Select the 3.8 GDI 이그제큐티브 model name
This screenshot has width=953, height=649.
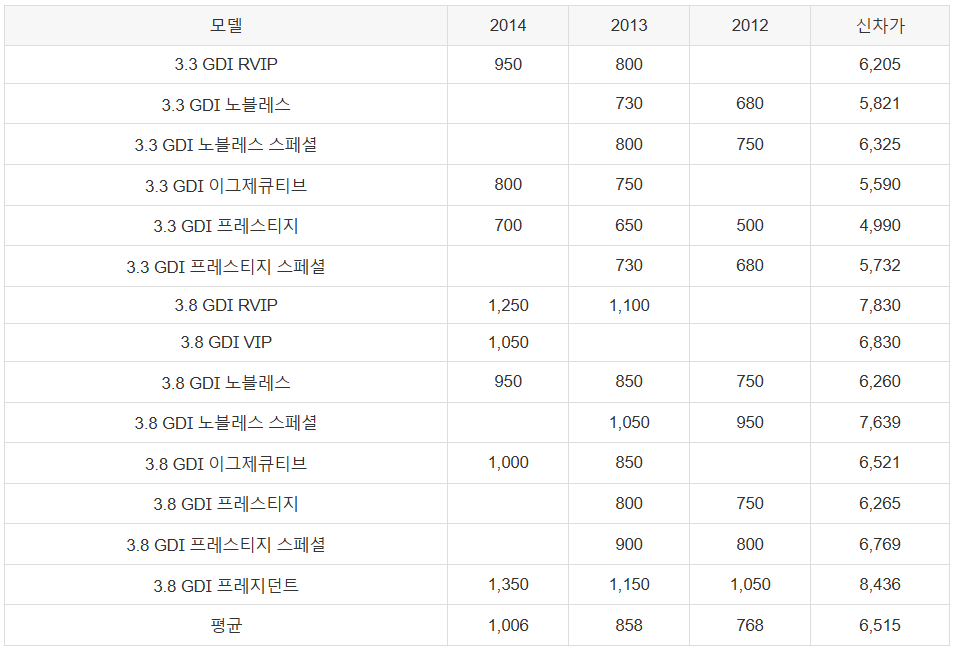[225, 464]
